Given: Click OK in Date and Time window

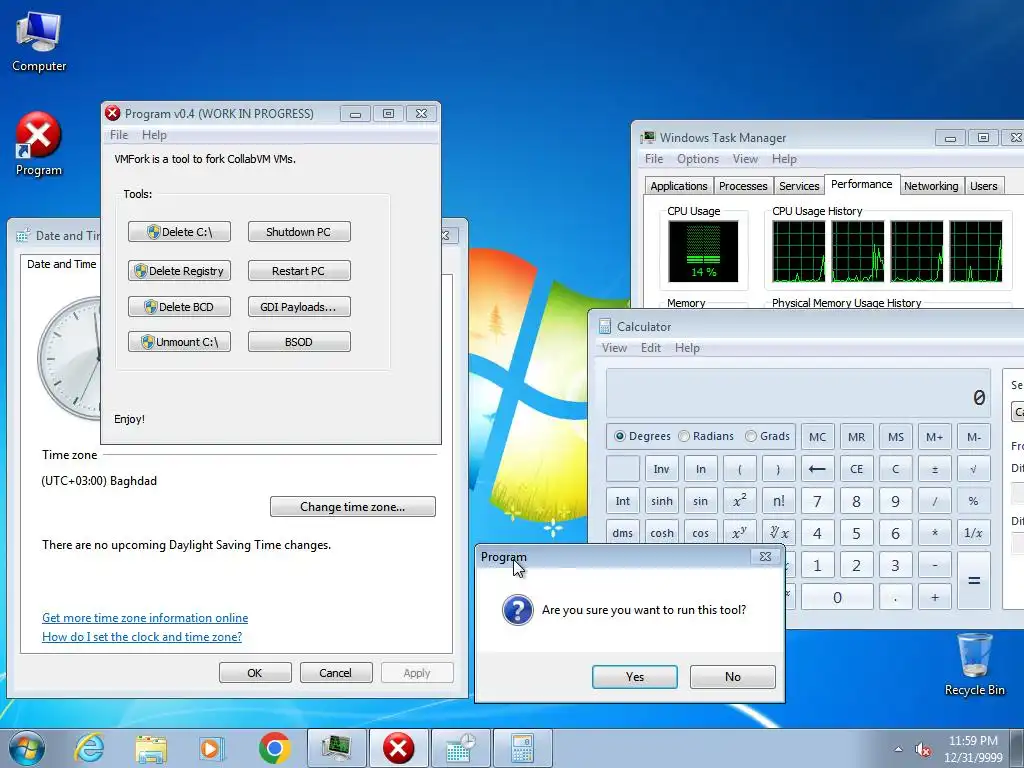Looking at the screenshot, I should pos(255,673).
